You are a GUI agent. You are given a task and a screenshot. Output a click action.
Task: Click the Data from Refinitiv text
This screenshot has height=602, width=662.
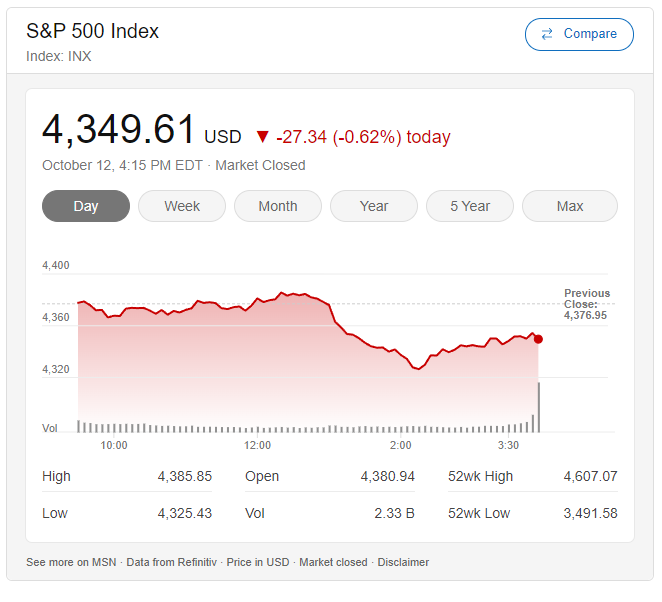click(172, 562)
